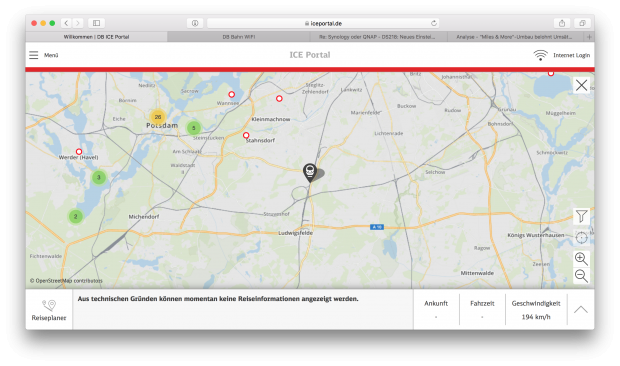
Task: Expand the trip info panel chevron
Action: pyautogui.click(x=580, y=309)
